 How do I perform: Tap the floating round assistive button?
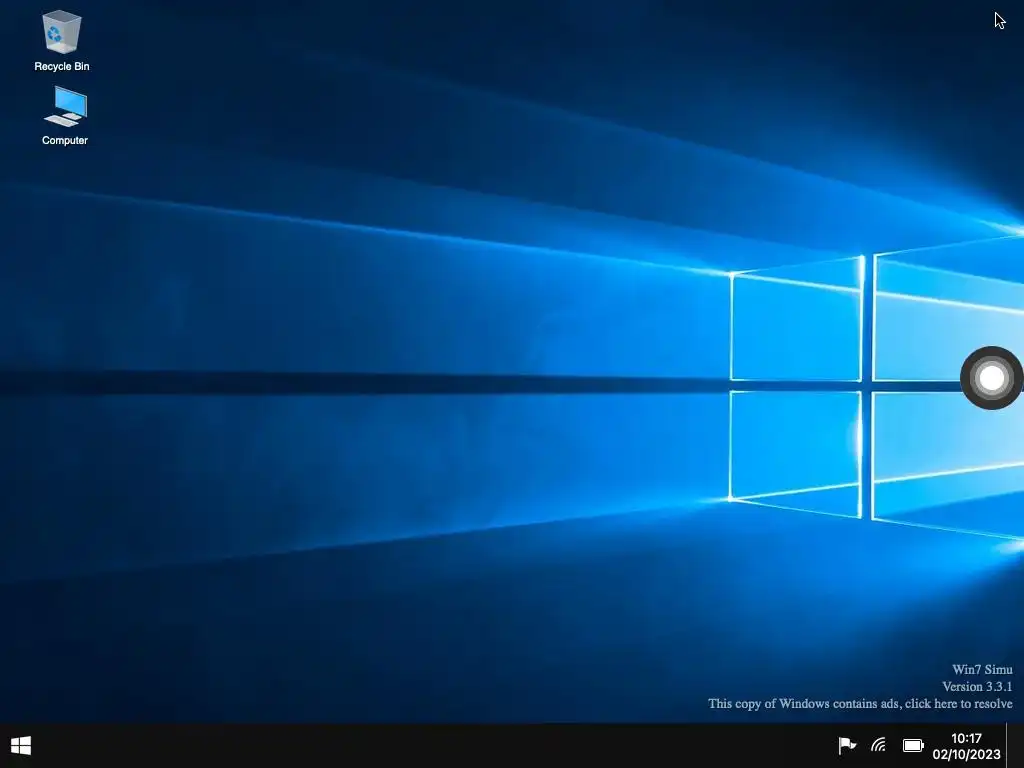991,377
